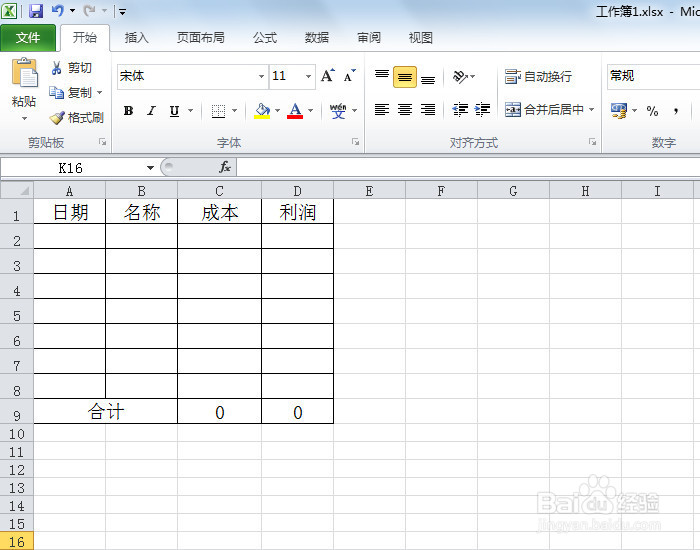
Task: Open the Clipboard (剪贴板) dialog launcher
Action: click(103, 142)
